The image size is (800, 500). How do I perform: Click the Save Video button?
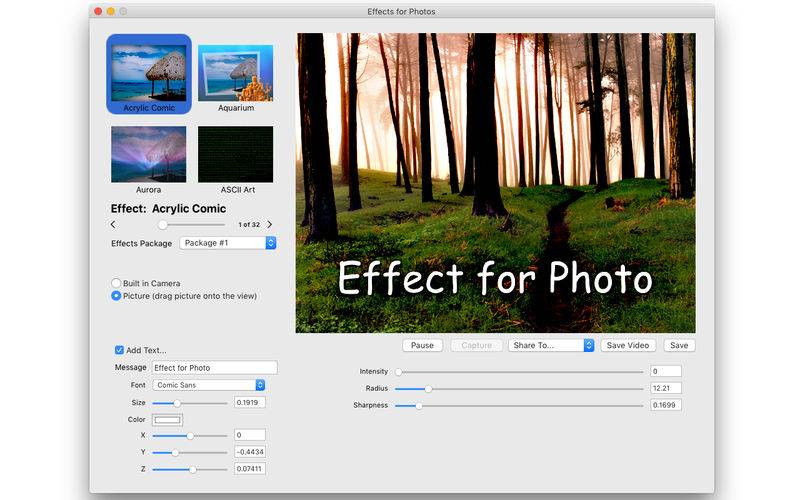tap(628, 345)
